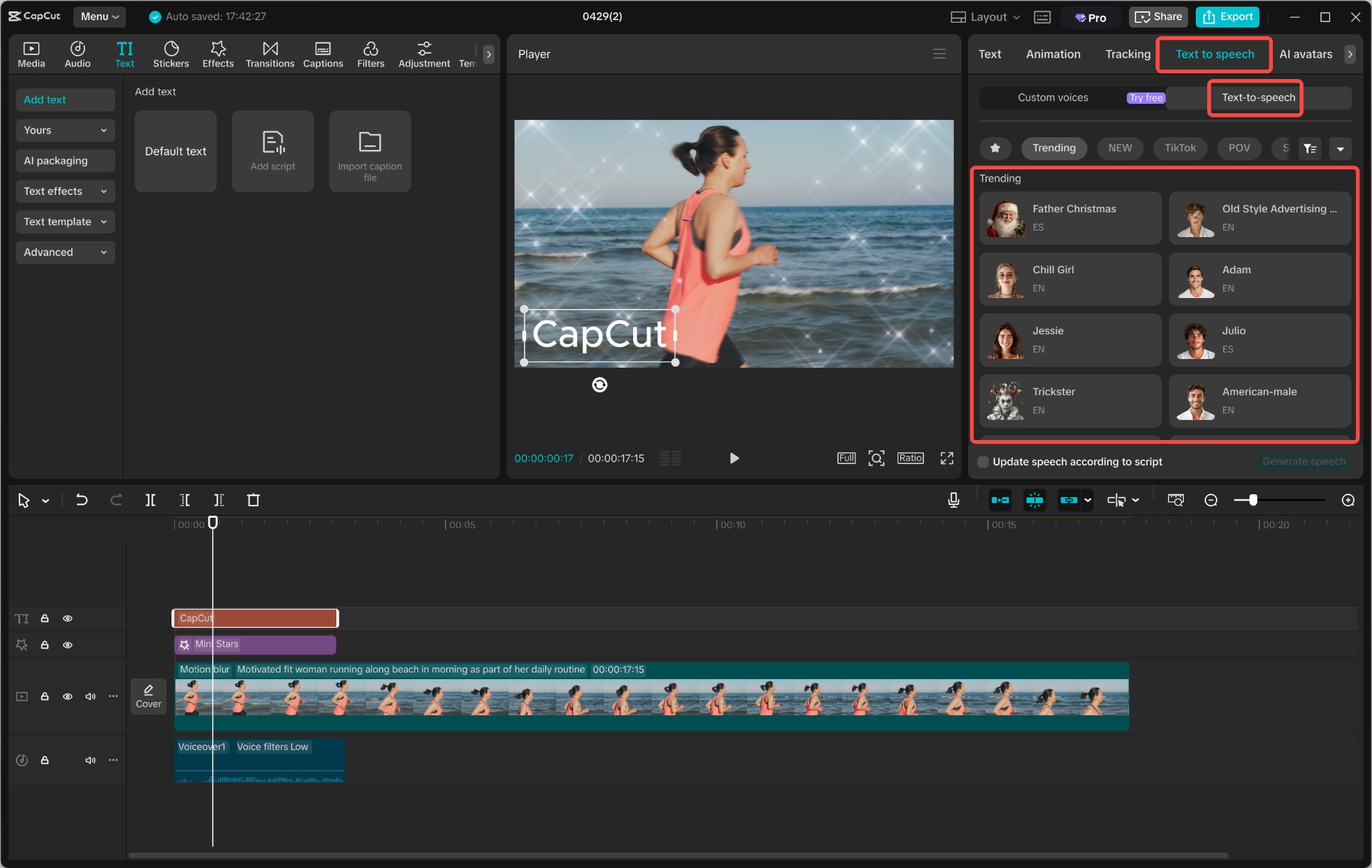Click the Undo arrow in timeline toolbar
The width and height of the screenshot is (1372, 868).
click(82, 500)
